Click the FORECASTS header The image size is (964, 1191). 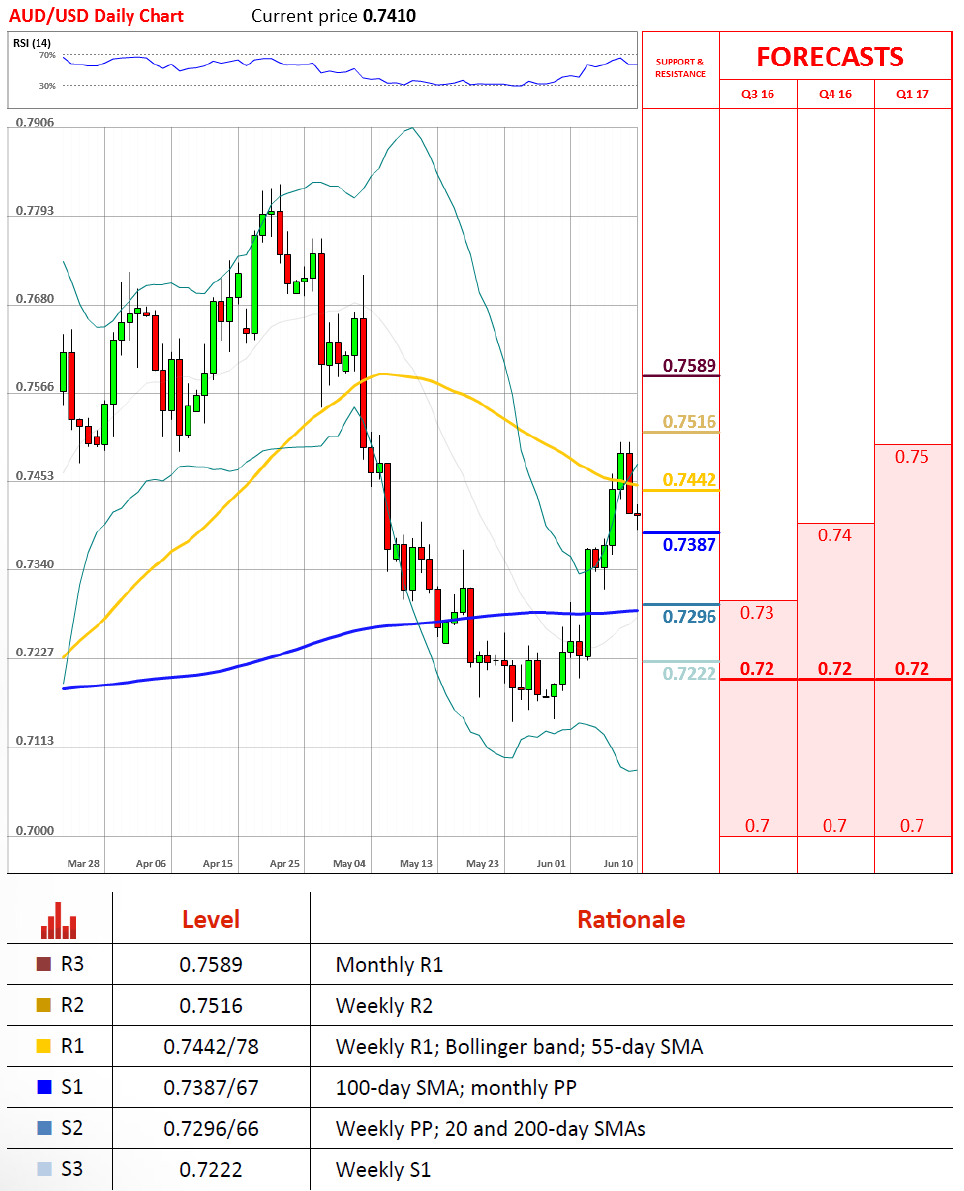pos(830,57)
